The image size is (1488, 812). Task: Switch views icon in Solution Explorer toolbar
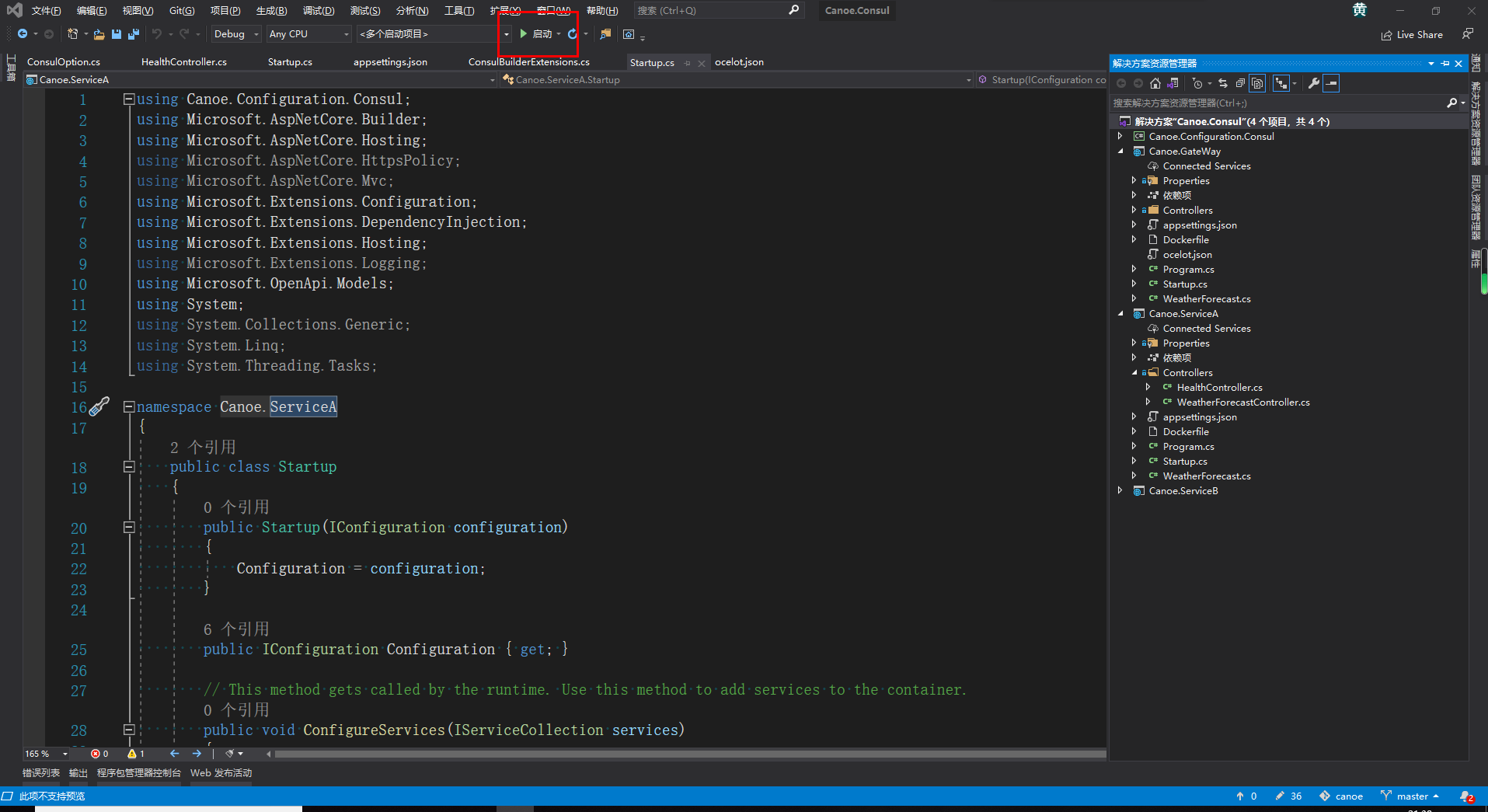pyautogui.click(x=1173, y=83)
